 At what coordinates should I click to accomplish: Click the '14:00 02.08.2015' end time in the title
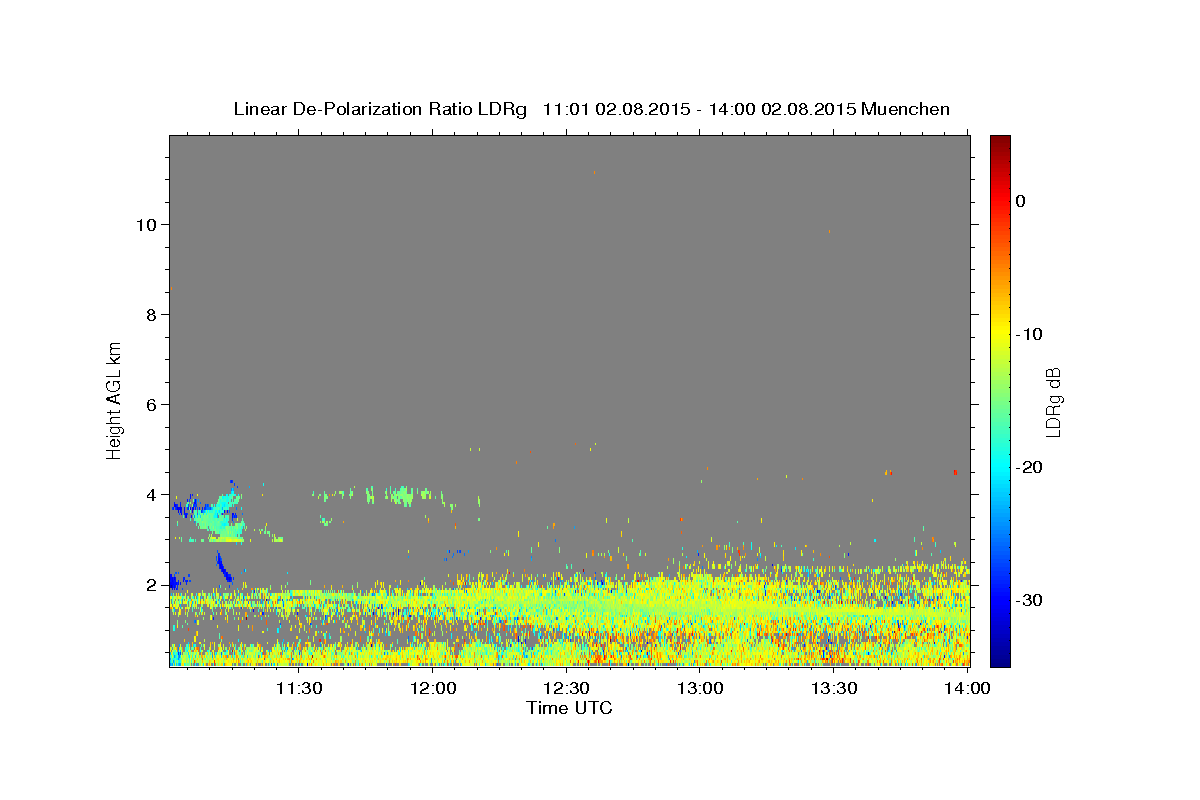click(782, 109)
